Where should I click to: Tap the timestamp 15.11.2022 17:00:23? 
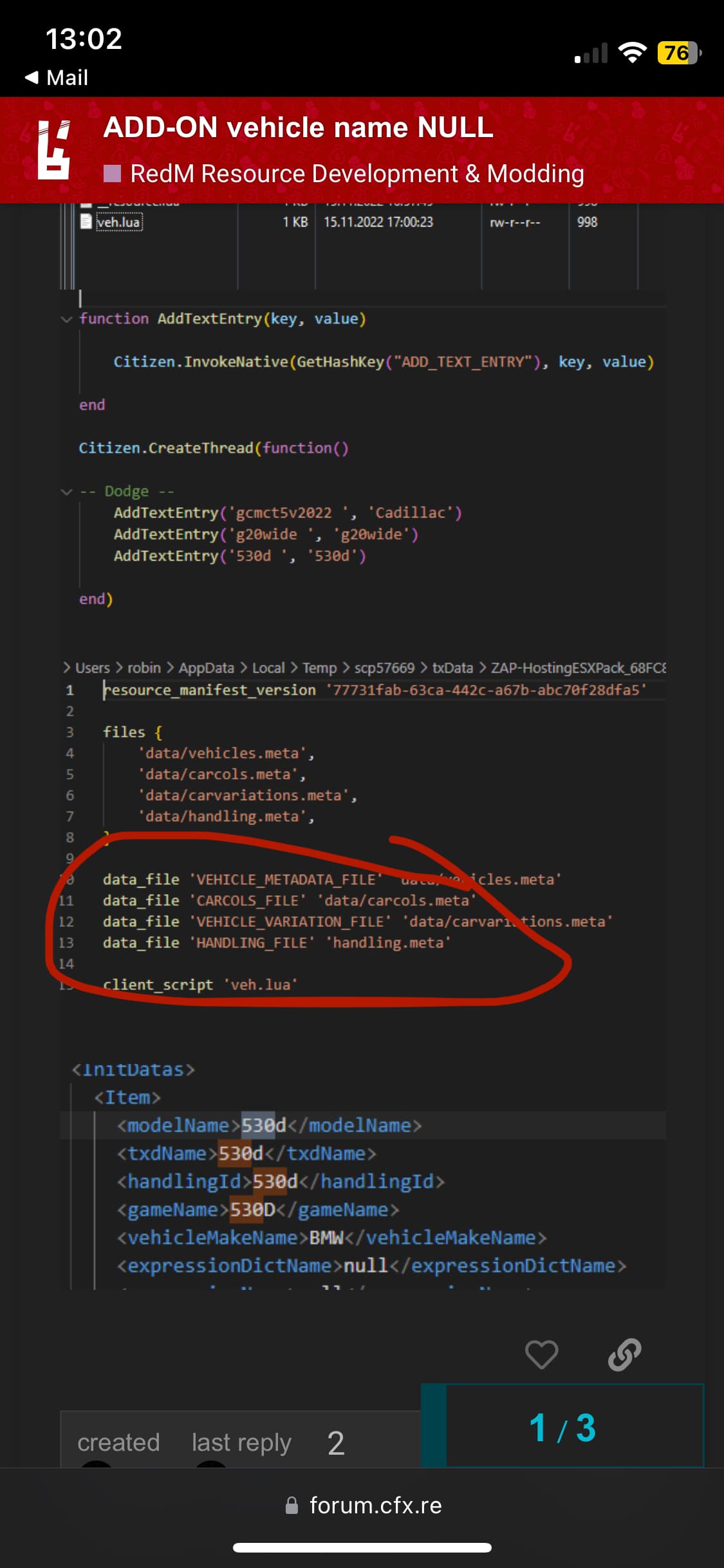(x=378, y=222)
